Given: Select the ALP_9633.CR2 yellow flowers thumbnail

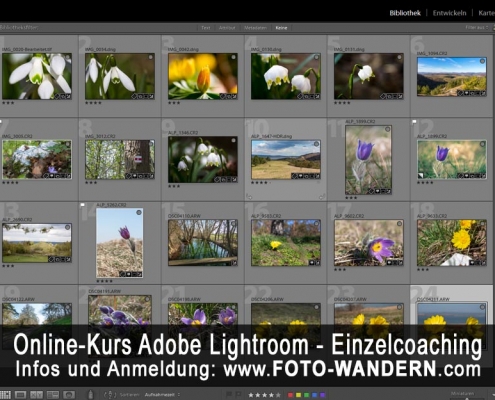Looking at the screenshot, I should coord(452,243).
